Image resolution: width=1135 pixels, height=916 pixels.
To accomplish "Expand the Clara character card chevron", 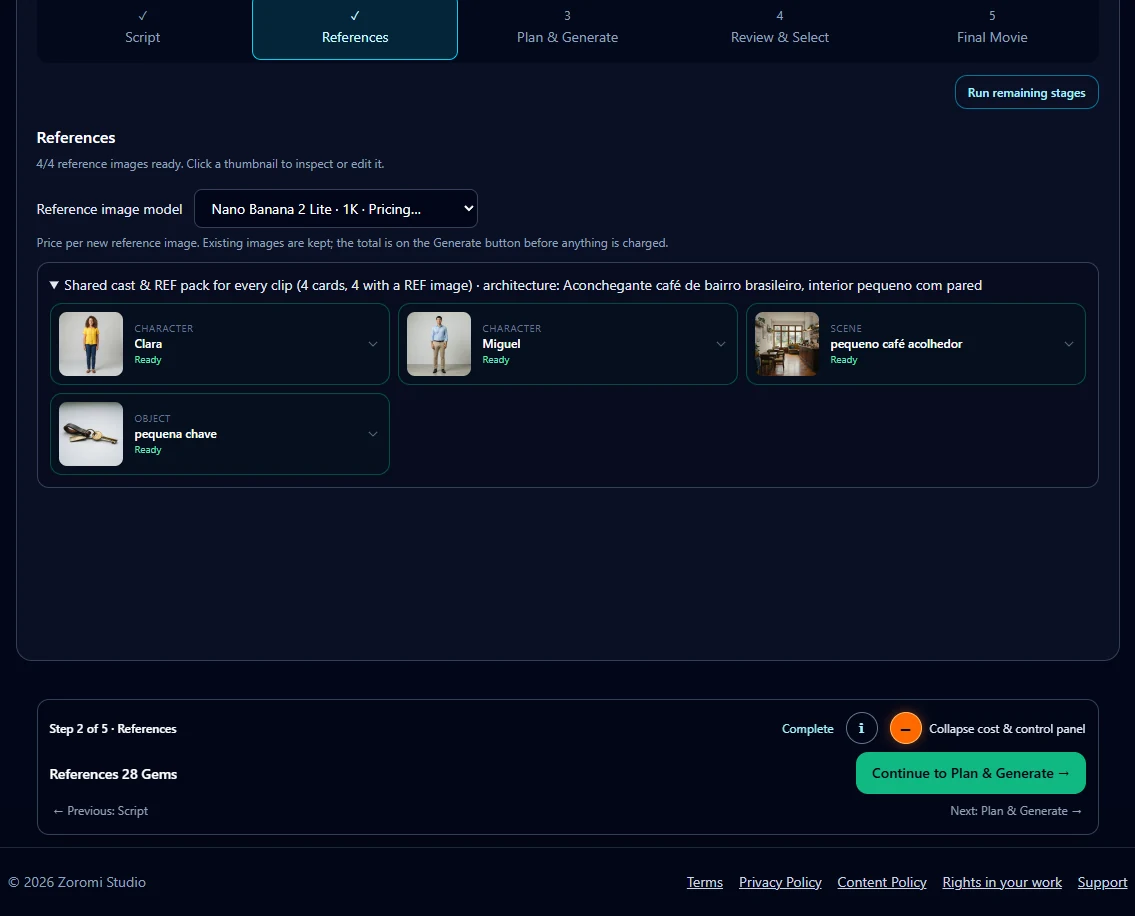I will [373, 344].
